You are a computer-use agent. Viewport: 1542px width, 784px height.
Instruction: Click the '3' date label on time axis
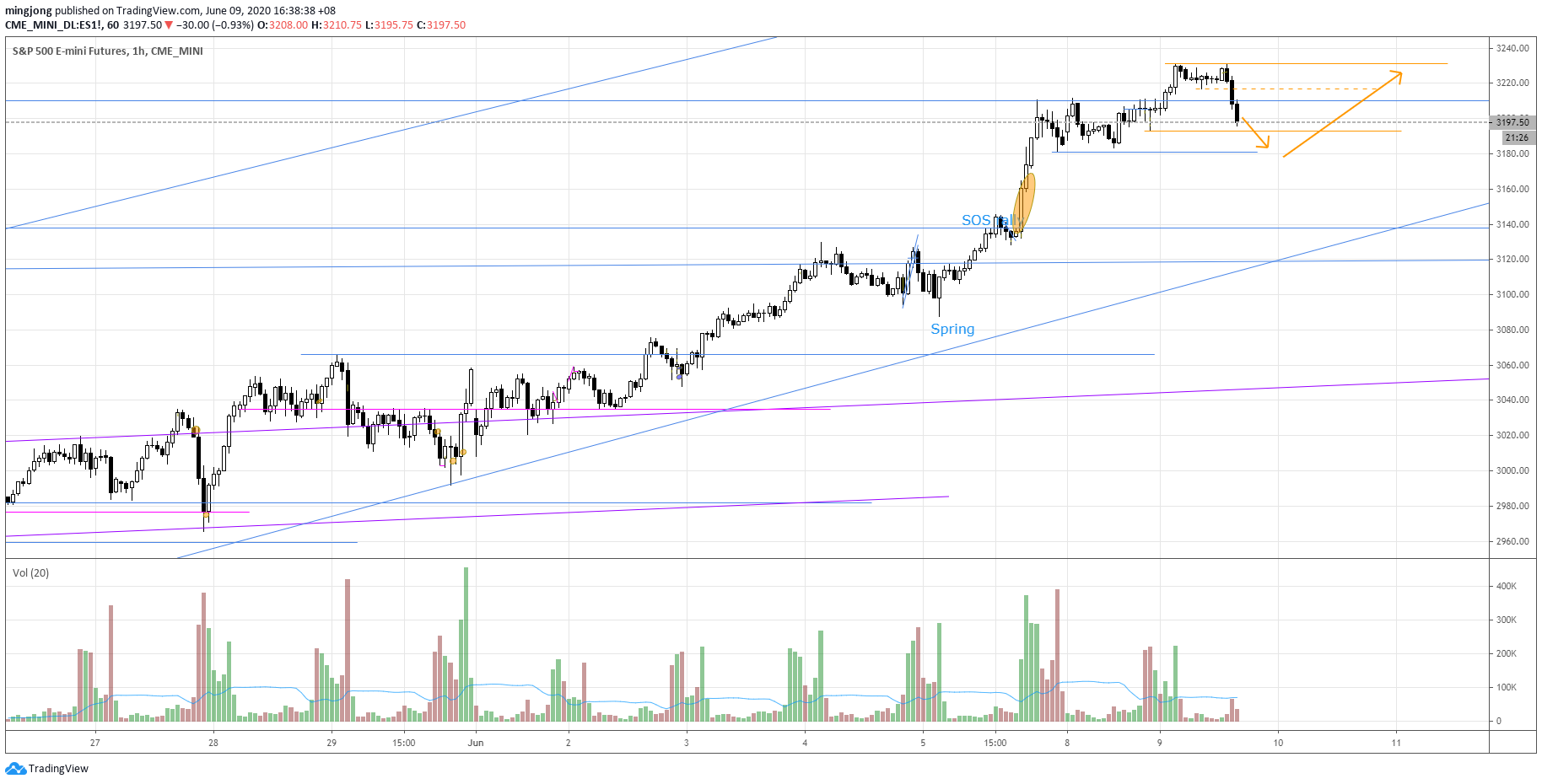pyautogui.click(x=687, y=744)
